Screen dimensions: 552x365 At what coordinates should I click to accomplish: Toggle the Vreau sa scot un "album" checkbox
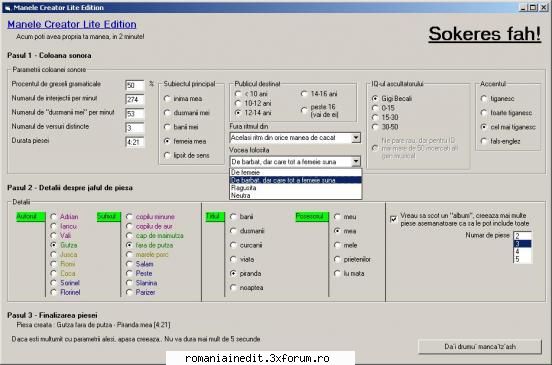[x=394, y=219]
